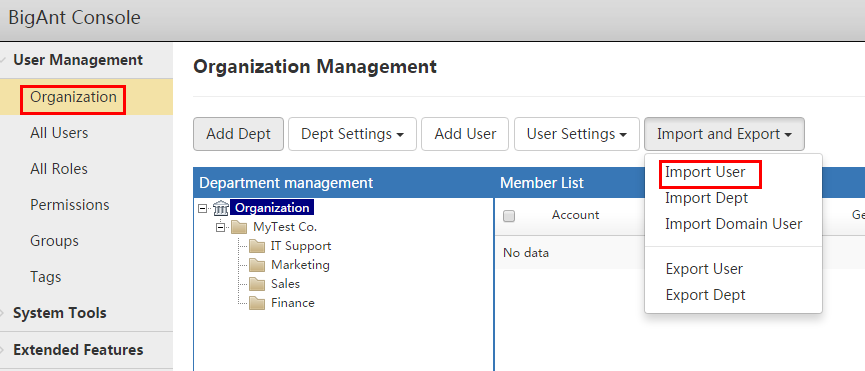Click the MyTest Co. folder icon
The image size is (865, 371).
click(x=239, y=227)
